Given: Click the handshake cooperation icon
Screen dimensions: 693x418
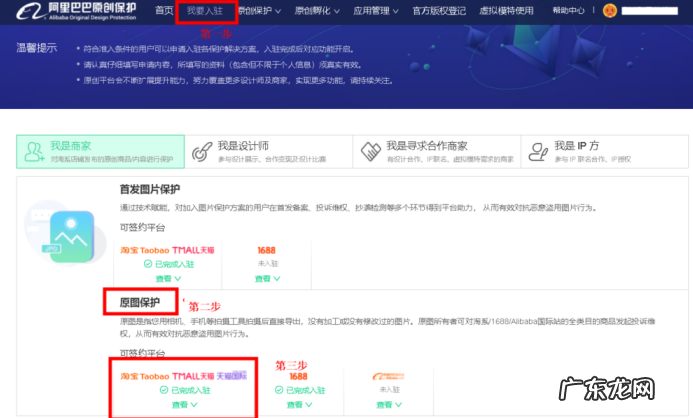Looking at the screenshot, I should [371, 152].
